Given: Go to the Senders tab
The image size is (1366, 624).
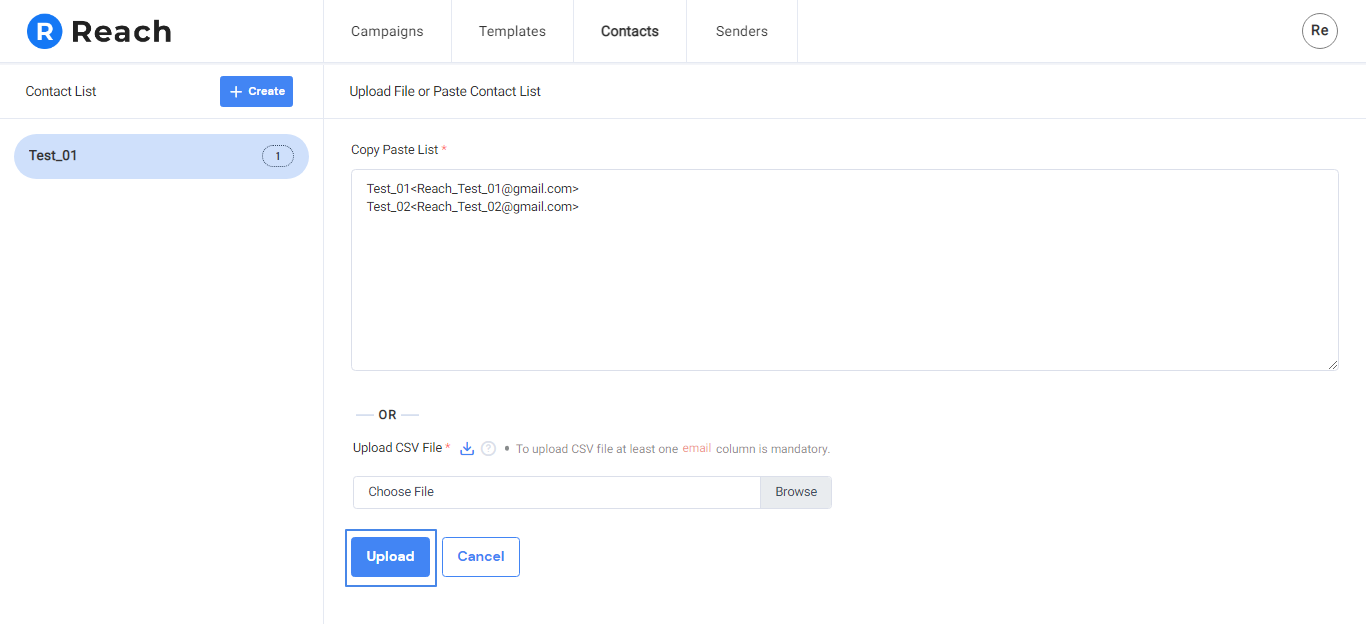Looking at the screenshot, I should tap(742, 31).
